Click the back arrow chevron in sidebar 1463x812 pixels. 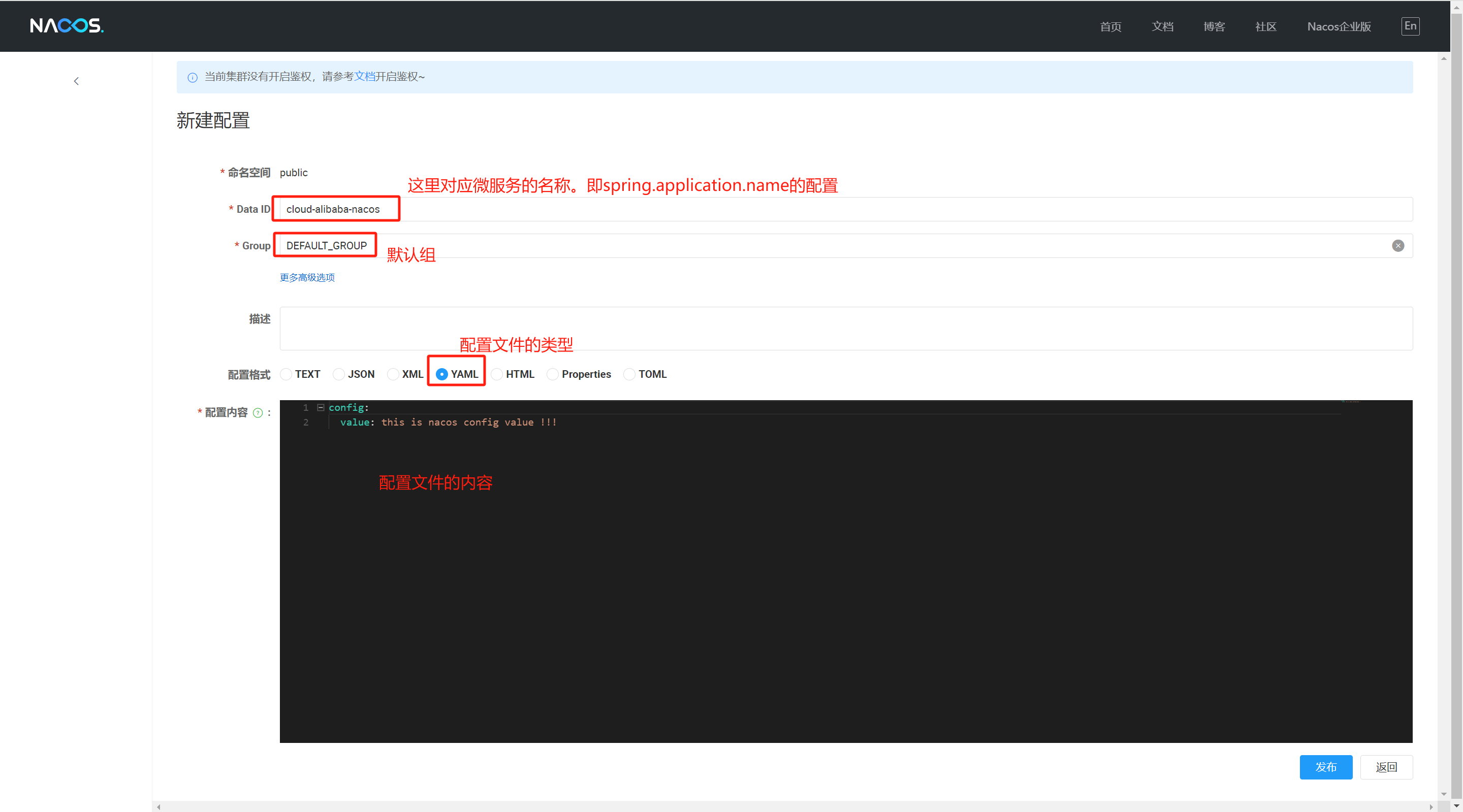tap(76, 81)
